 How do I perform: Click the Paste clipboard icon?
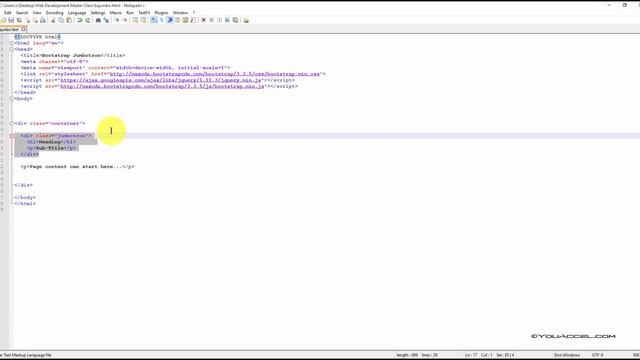tap(69, 20)
